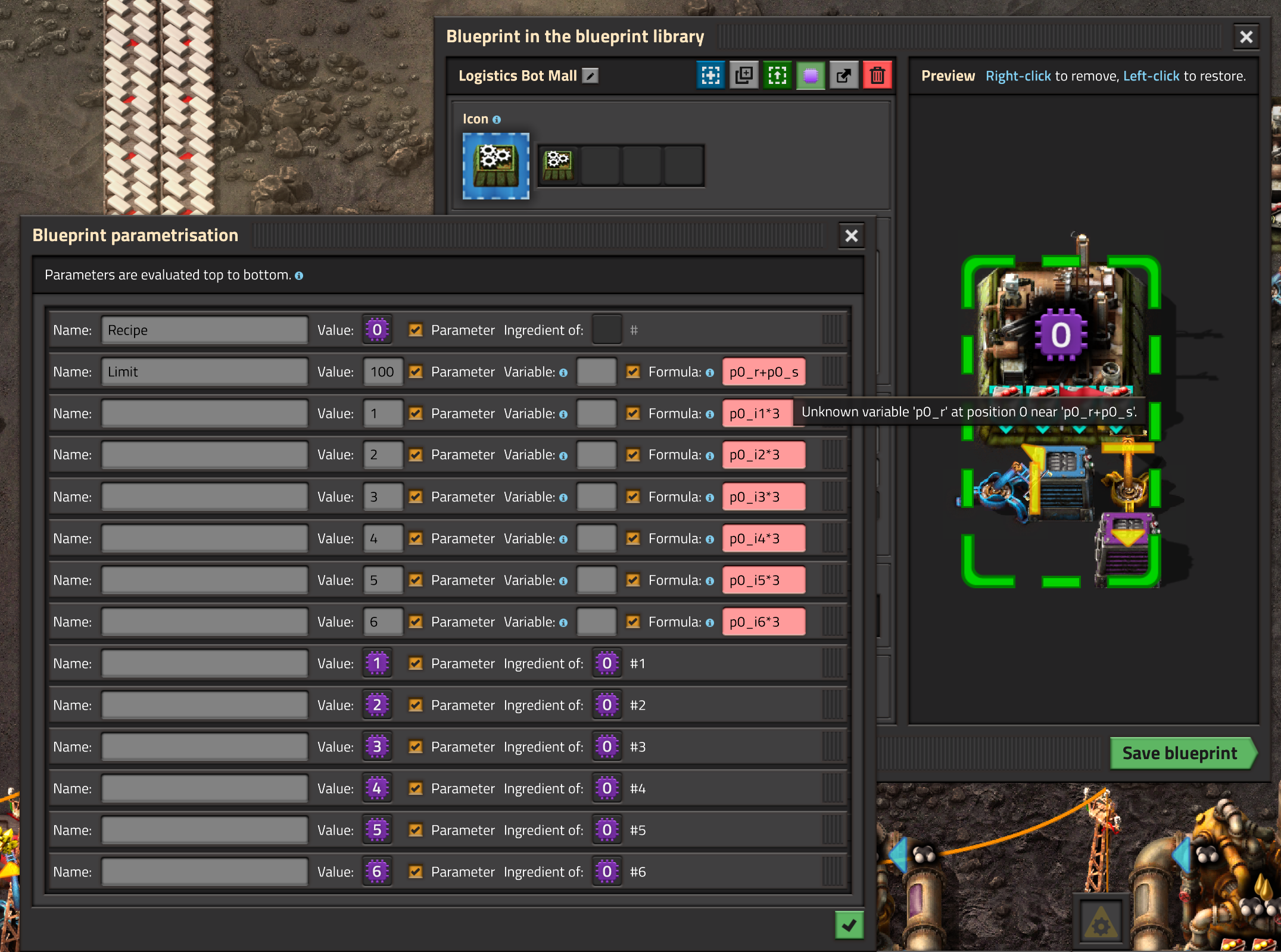
Task: Click the rename pencil icon beside Logistics Bot Mall
Action: tap(590, 76)
